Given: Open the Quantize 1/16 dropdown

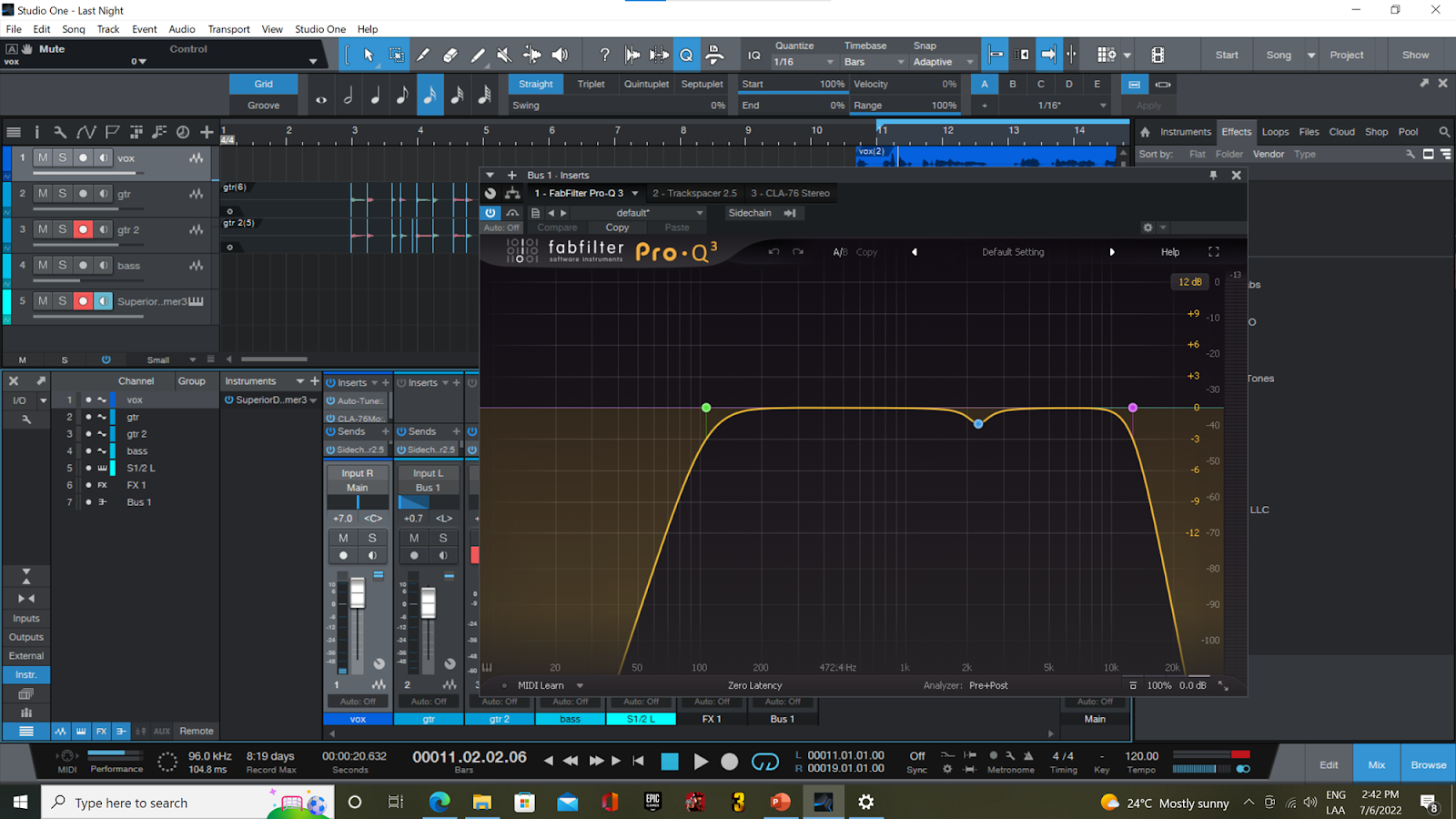Looking at the screenshot, I should (804, 62).
